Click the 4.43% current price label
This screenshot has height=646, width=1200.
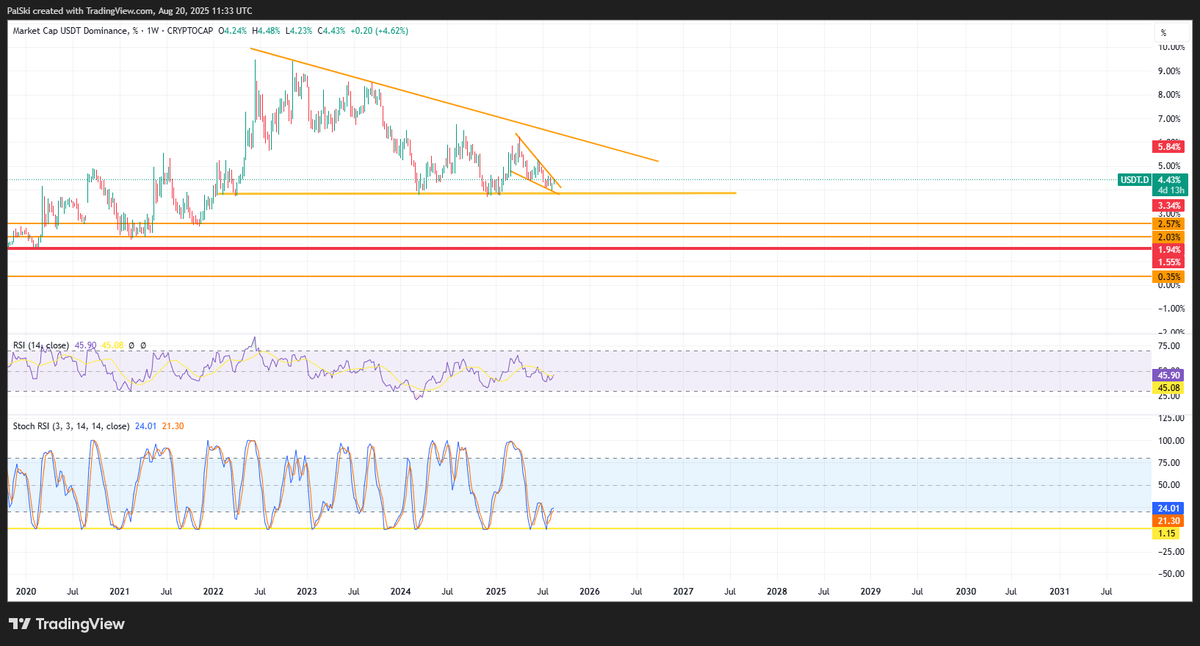(x=1168, y=180)
